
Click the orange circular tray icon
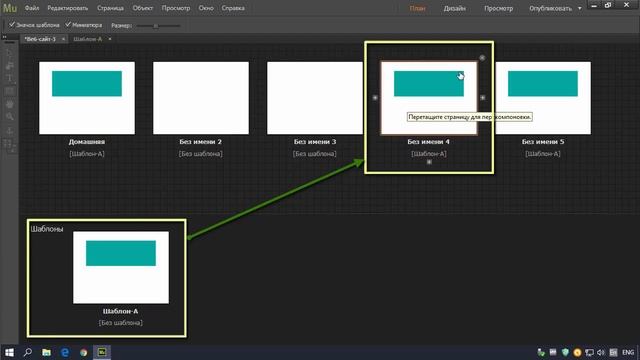(x=577, y=352)
